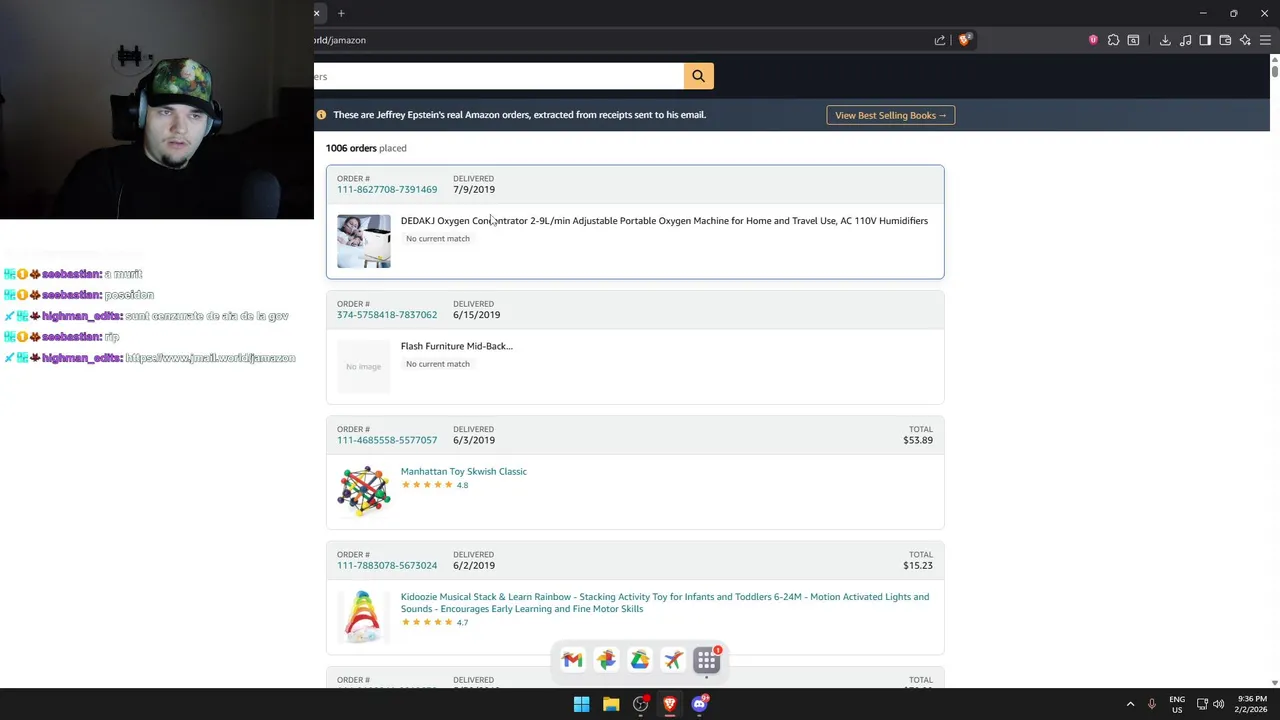Click the tab search window icon
The width and height of the screenshot is (1280, 720).
(1133, 40)
